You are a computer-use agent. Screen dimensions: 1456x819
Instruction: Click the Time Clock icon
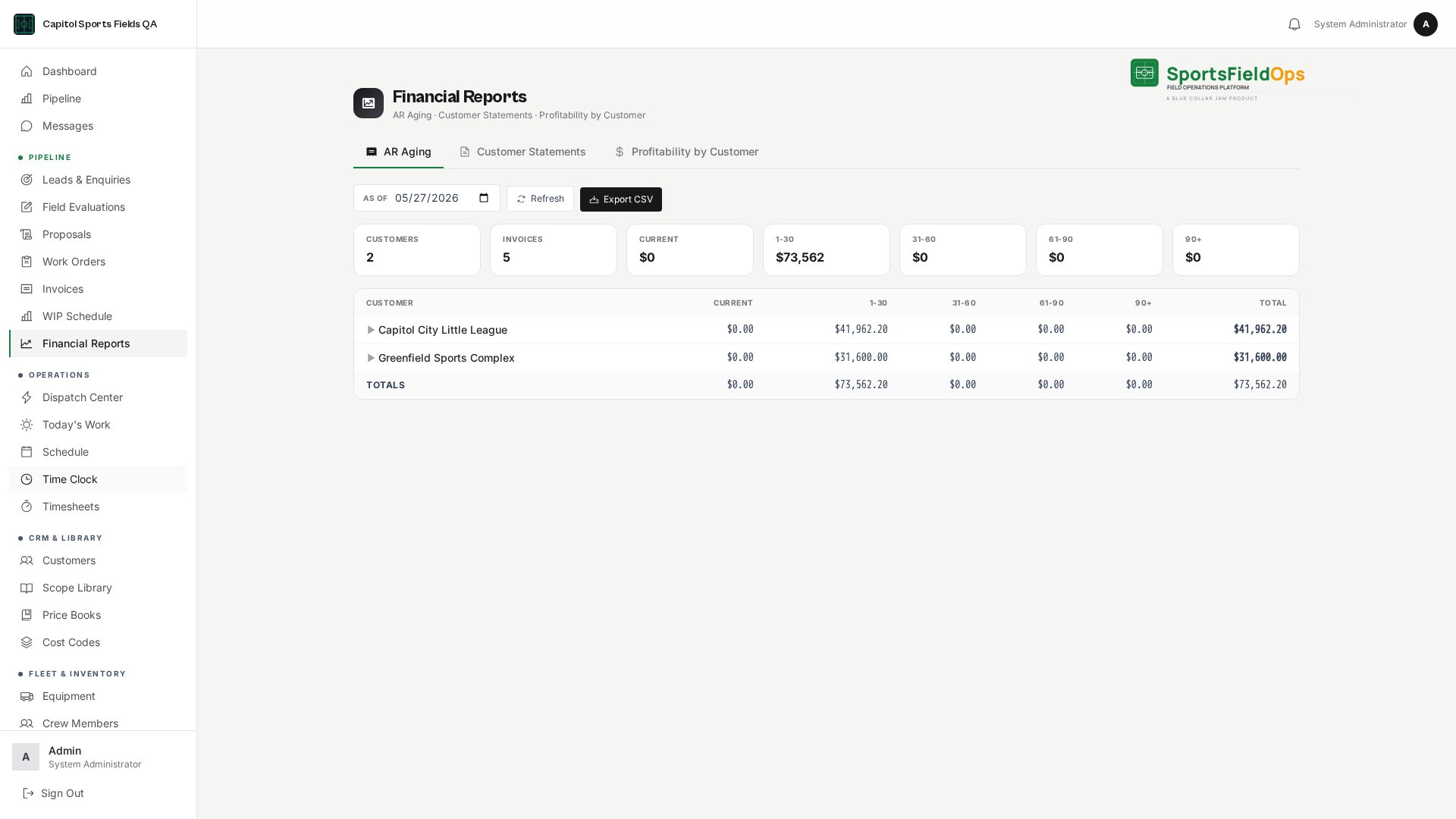(27, 479)
